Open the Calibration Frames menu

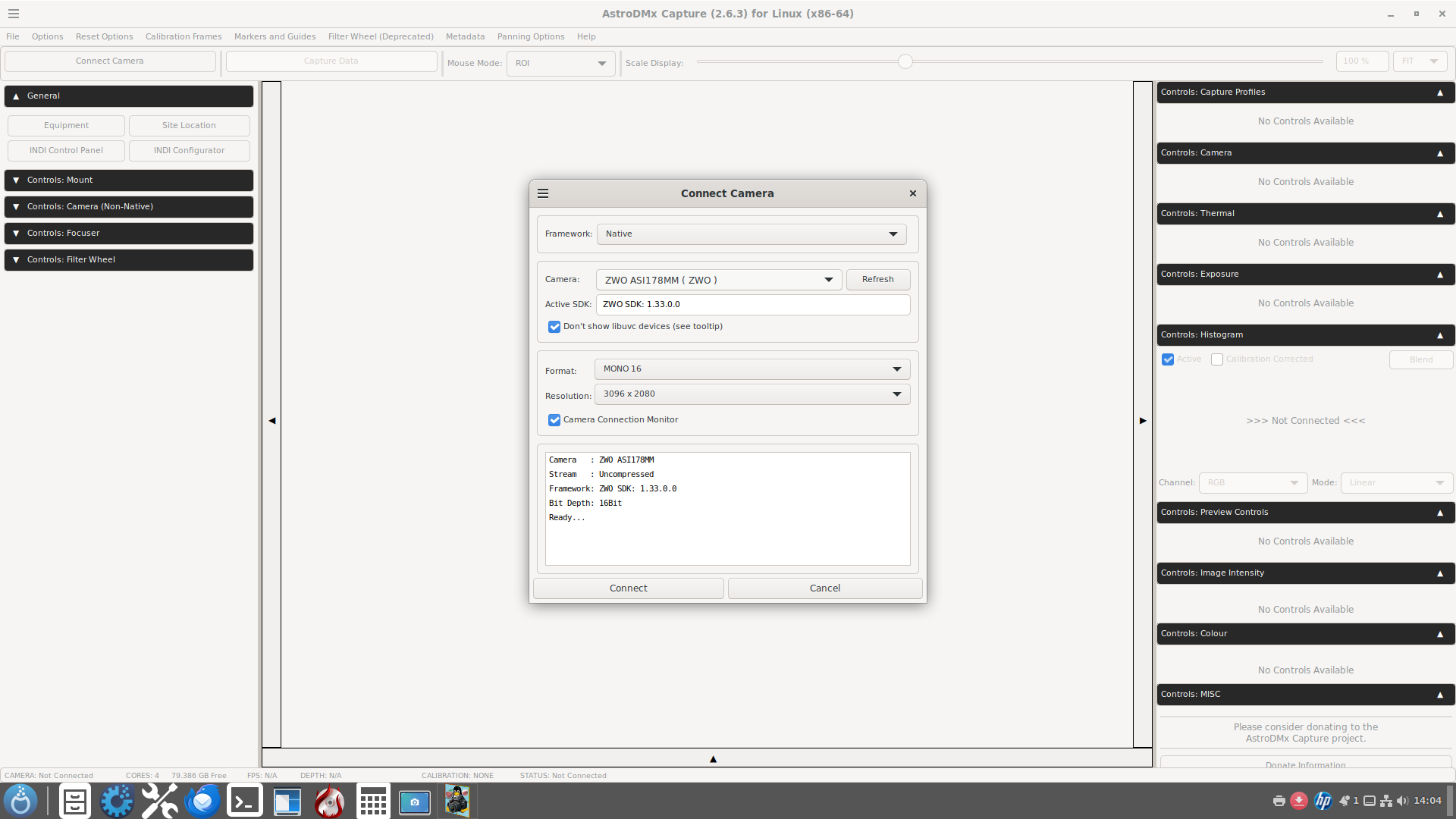(x=184, y=36)
